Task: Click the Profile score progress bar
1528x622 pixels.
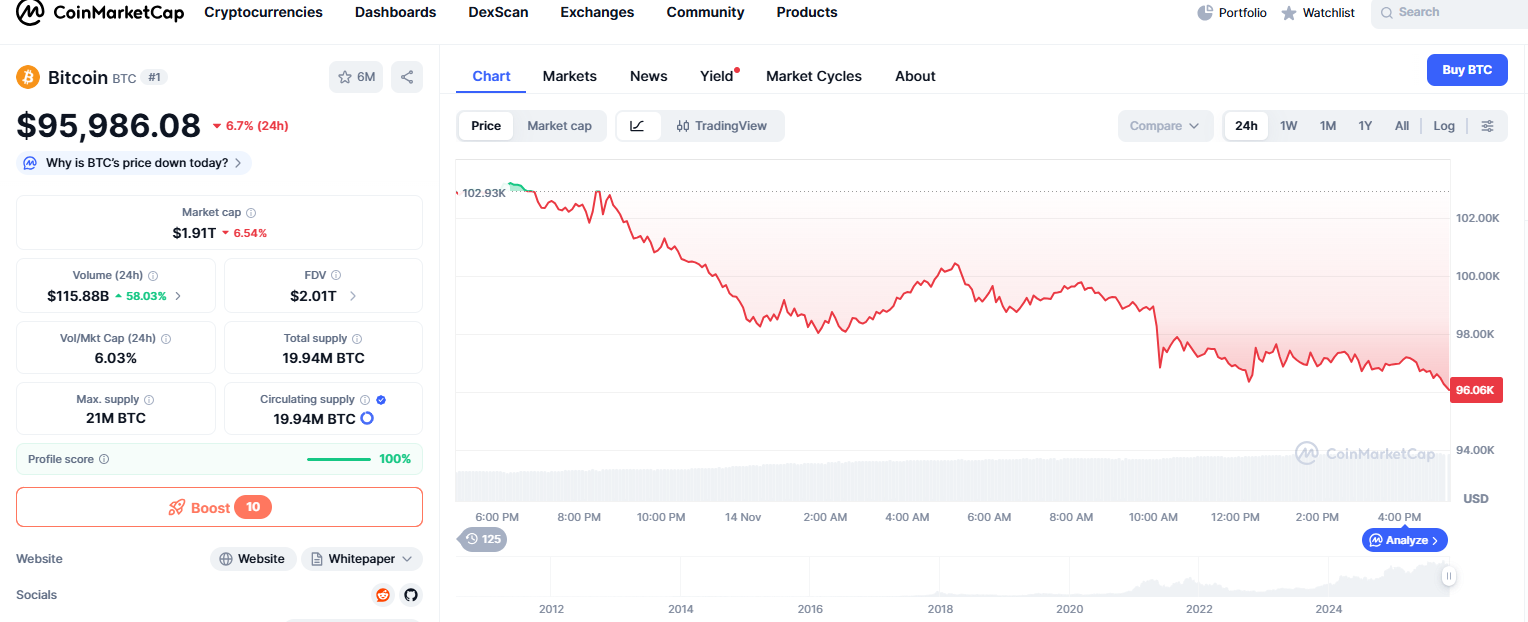Action: [339, 458]
